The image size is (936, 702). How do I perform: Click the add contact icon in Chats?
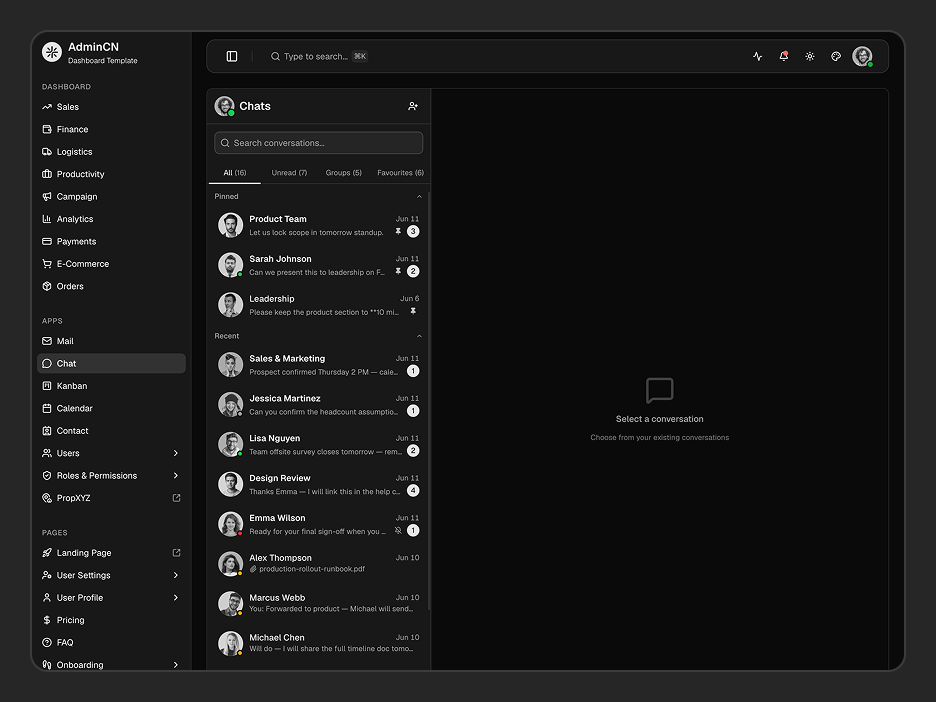click(413, 106)
